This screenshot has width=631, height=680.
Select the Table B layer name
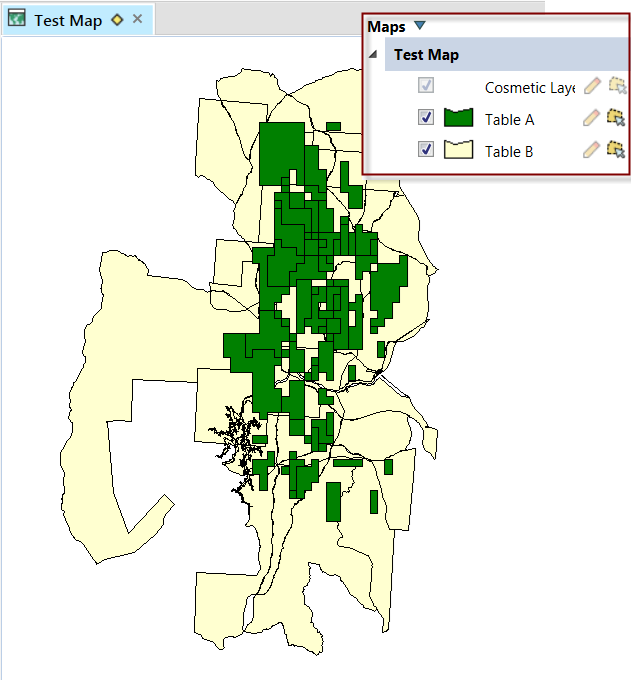coord(509,151)
